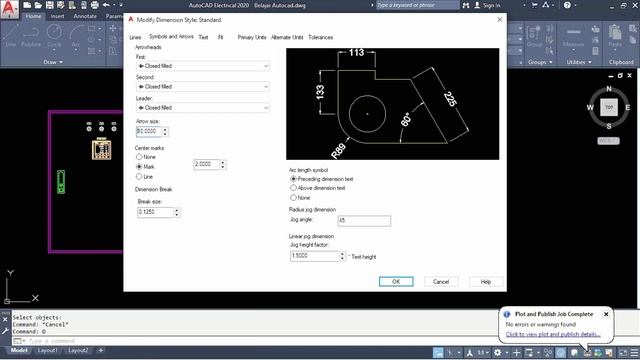
Task: Click the center mark size spinner arrows
Action: [222, 164]
